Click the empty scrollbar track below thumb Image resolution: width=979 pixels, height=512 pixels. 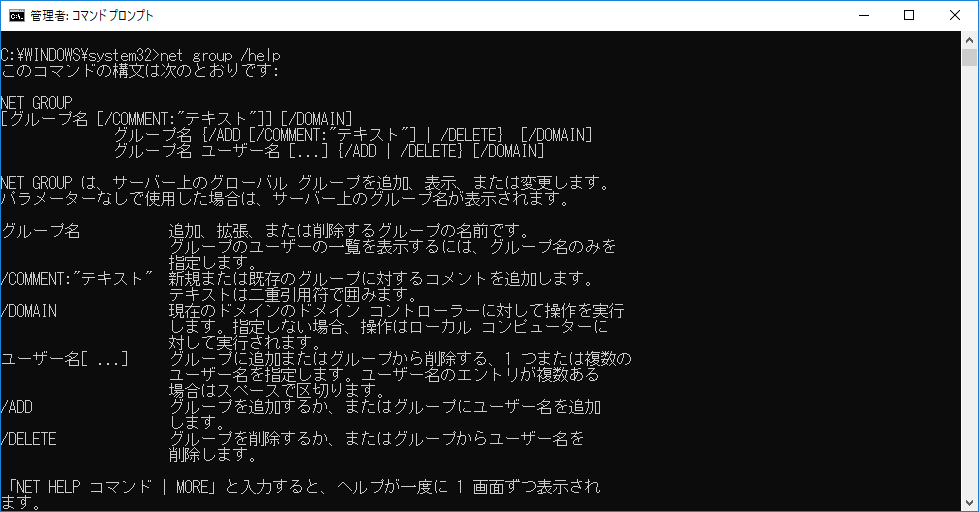969,300
